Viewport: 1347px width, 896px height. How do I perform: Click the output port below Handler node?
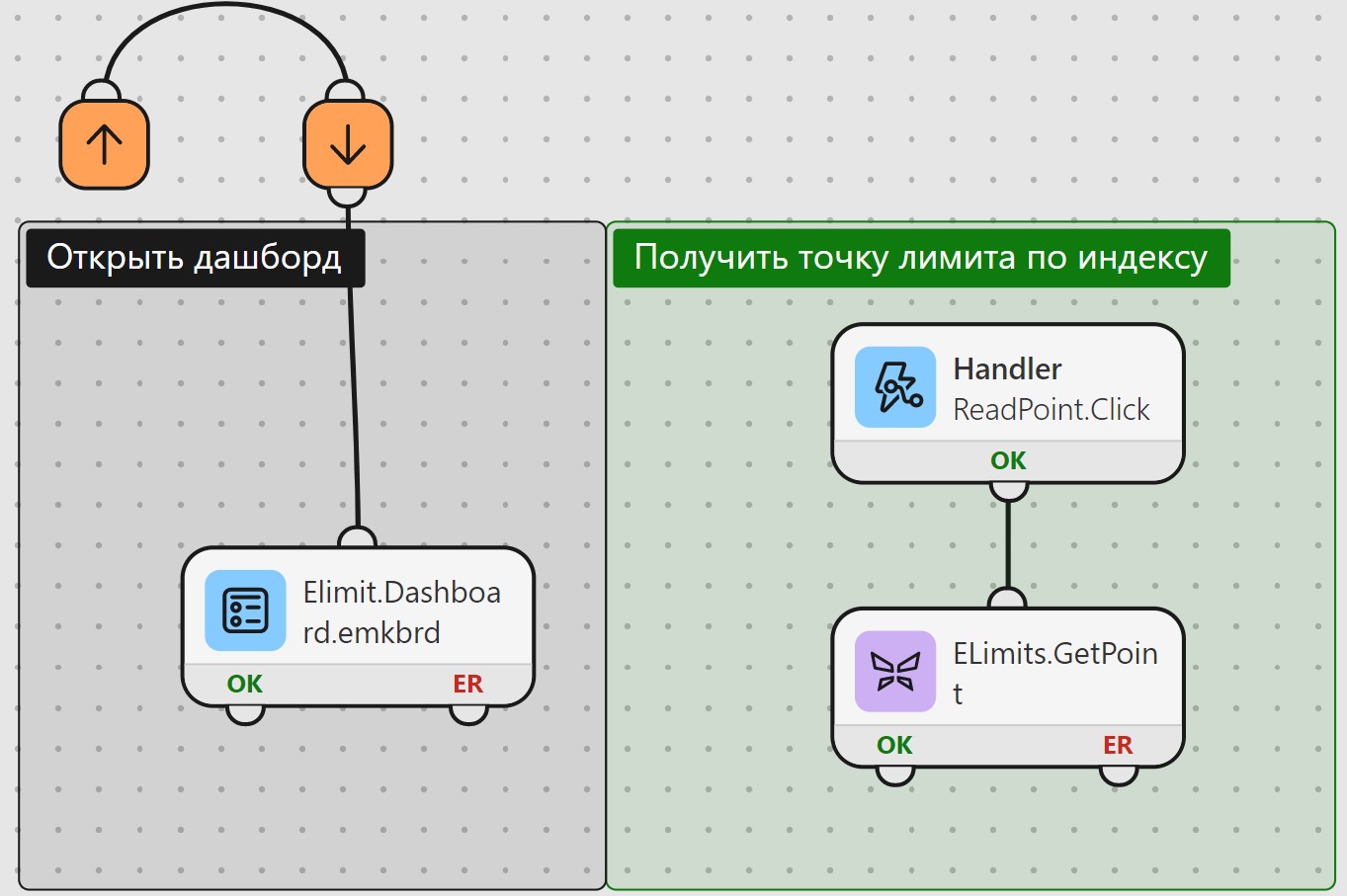click(1008, 491)
